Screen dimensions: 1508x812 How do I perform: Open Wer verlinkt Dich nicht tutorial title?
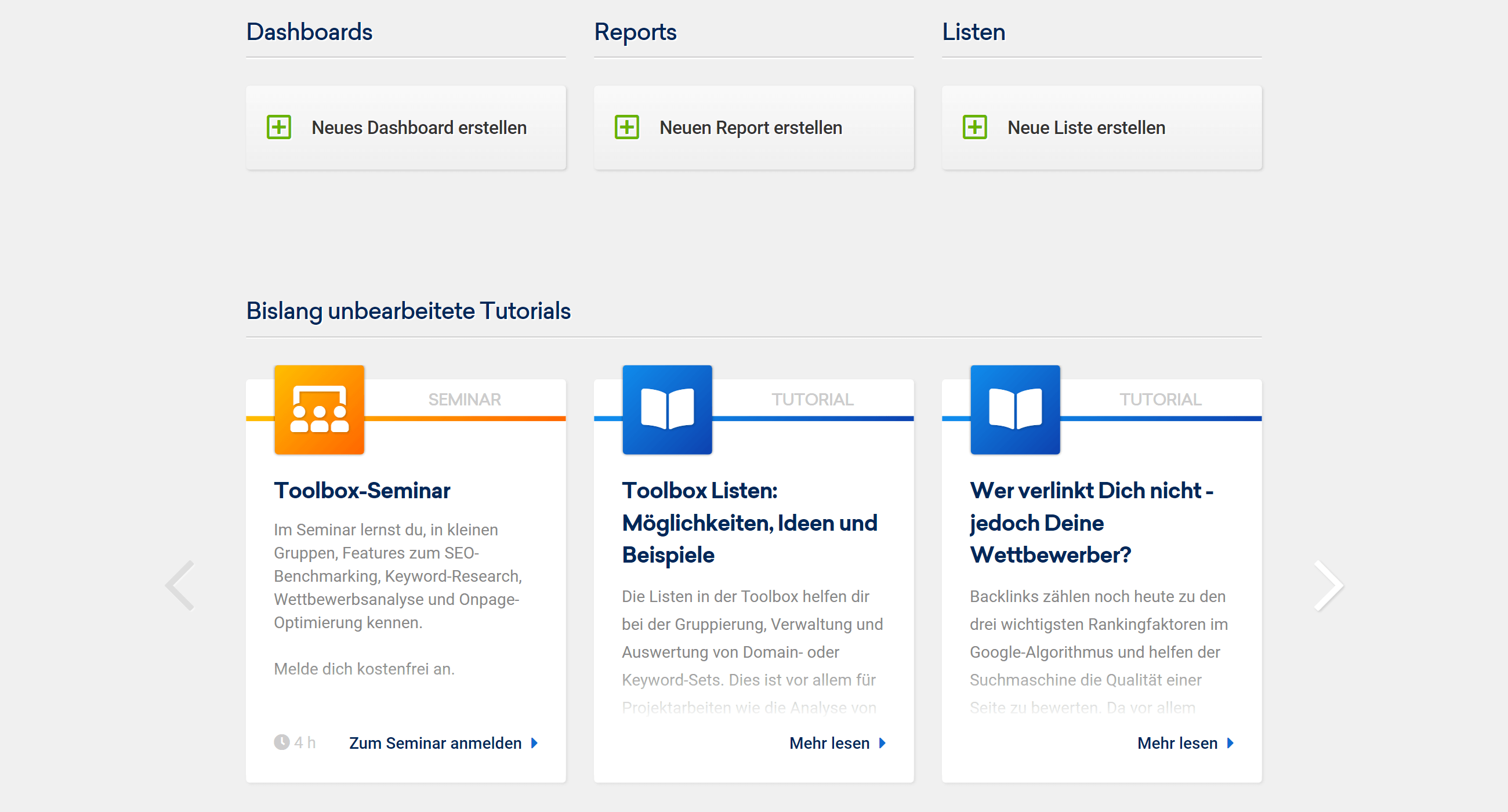point(1091,522)
